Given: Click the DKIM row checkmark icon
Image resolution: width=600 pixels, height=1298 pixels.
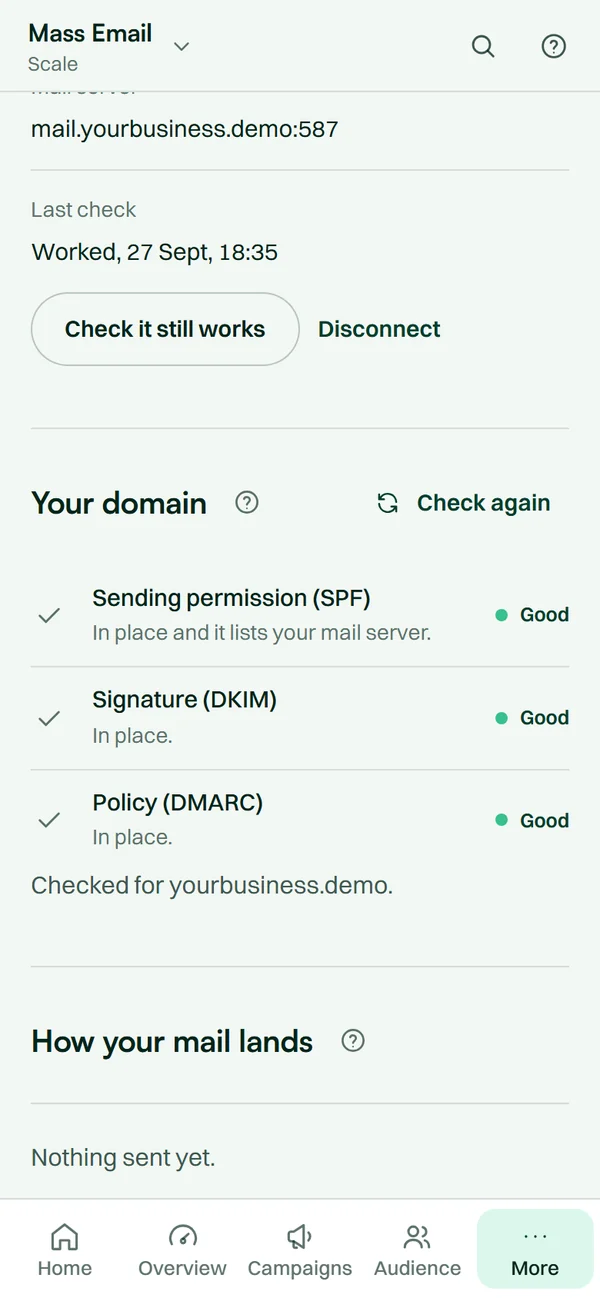Looking at the screenshot, I should (x=49, y=718).
